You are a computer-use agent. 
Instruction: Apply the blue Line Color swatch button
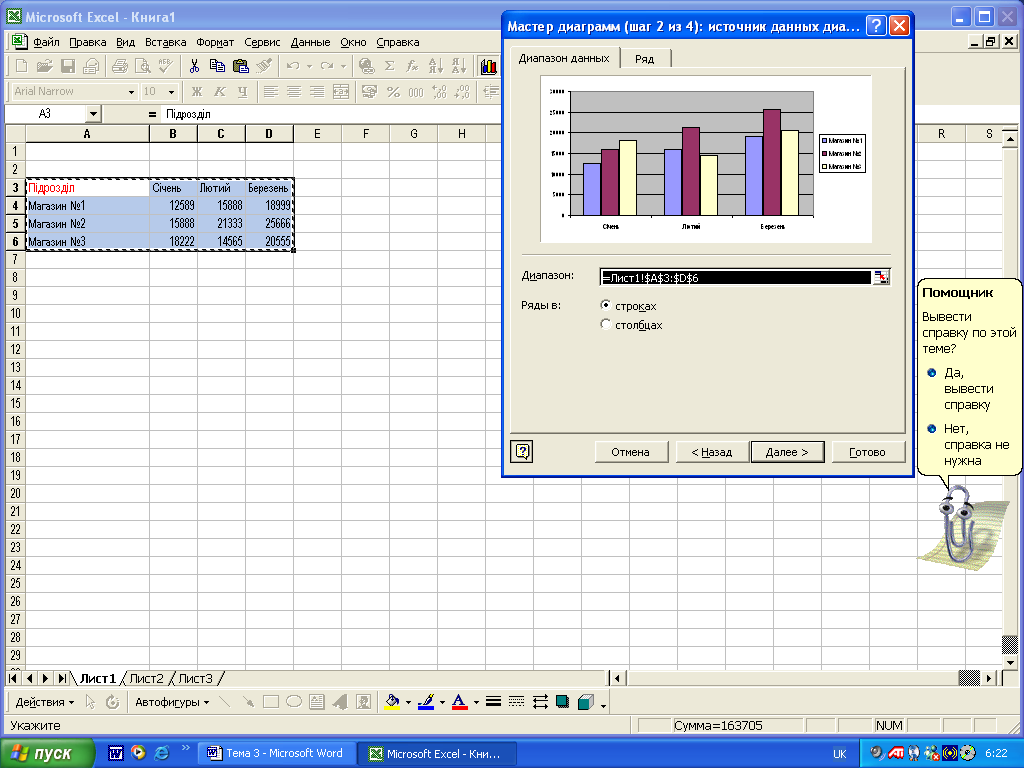coord(426,703)
